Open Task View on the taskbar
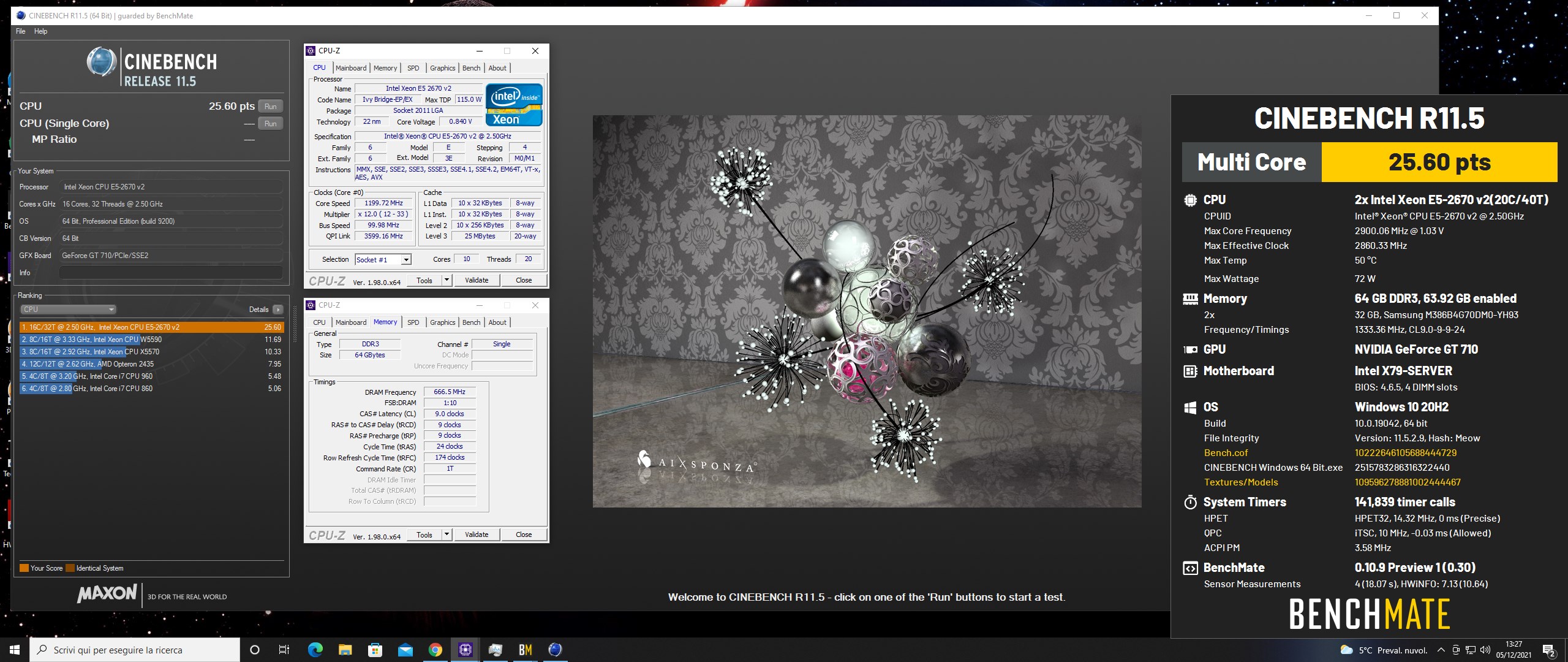1568x662 pixels. (284, 650)
